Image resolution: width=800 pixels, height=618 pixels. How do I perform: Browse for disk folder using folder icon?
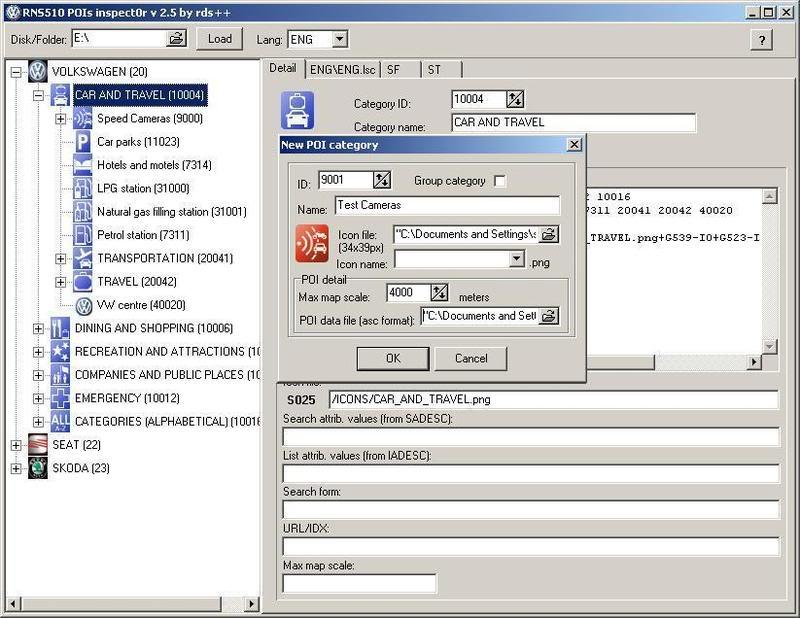click(177, 39)
